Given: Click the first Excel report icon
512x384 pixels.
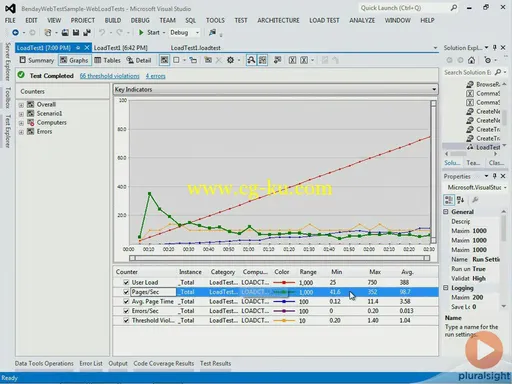Looking at the screenshot, I should (x=292, y=60).
